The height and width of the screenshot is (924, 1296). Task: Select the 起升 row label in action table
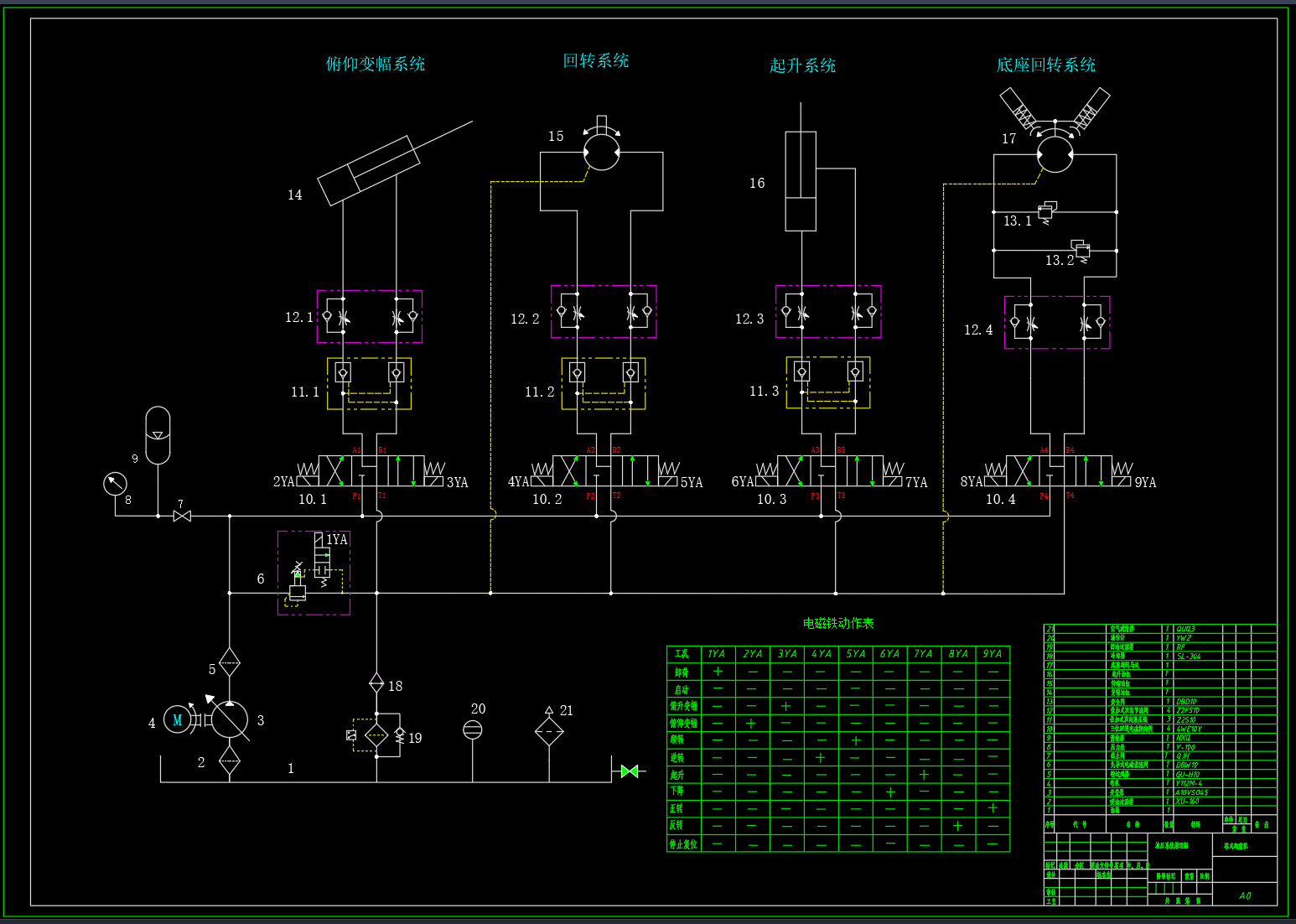tap(677, 775)
